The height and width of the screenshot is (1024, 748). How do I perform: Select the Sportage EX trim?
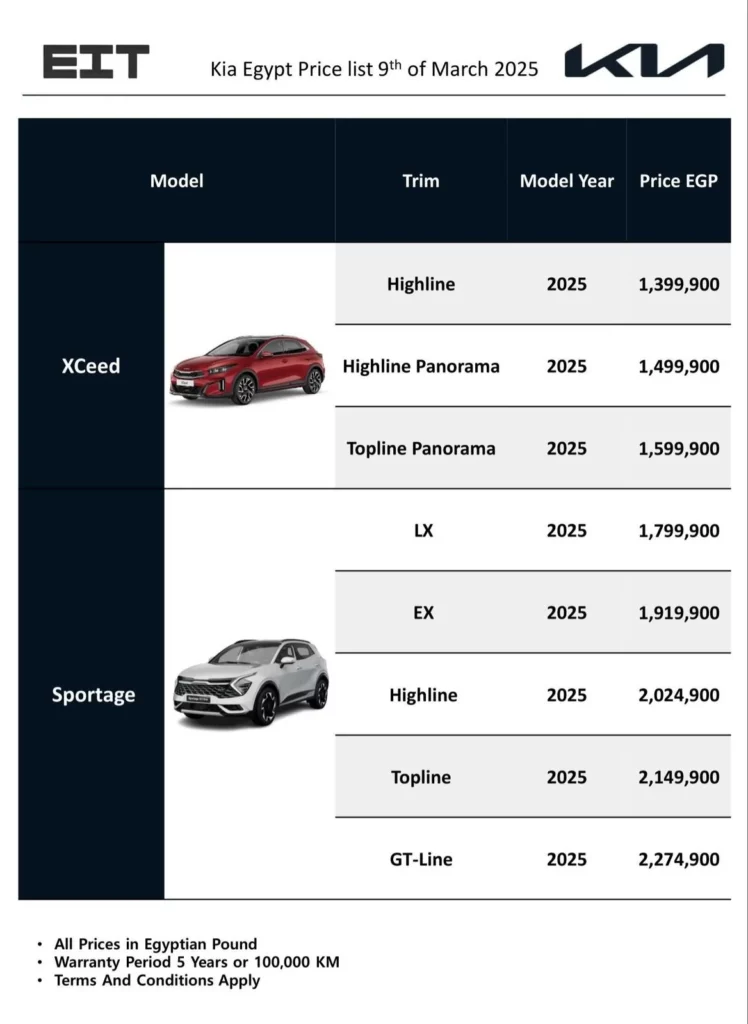(423, 612)
